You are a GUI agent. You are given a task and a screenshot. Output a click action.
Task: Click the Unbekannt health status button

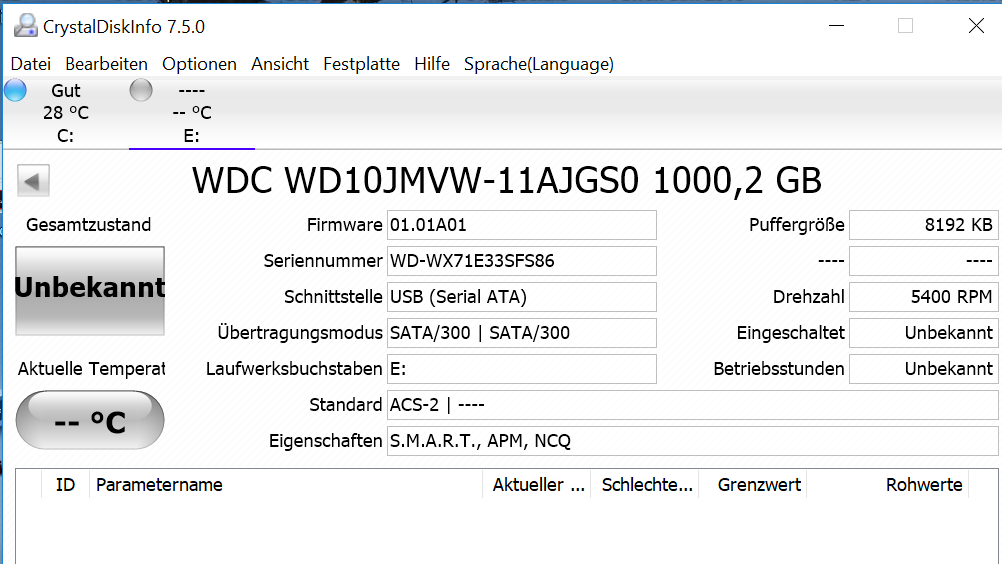pyautogui.click(x=90, y=291)
